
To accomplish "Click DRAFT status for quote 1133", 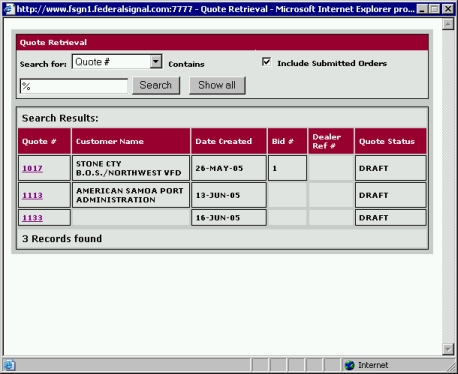I will point(391,218).
